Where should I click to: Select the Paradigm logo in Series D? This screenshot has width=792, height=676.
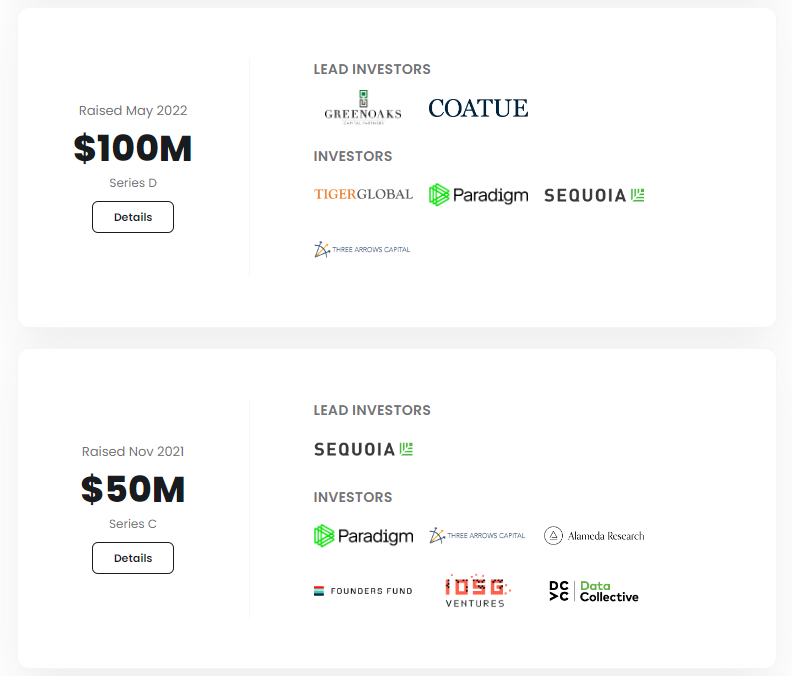click(x=478, y=195)
